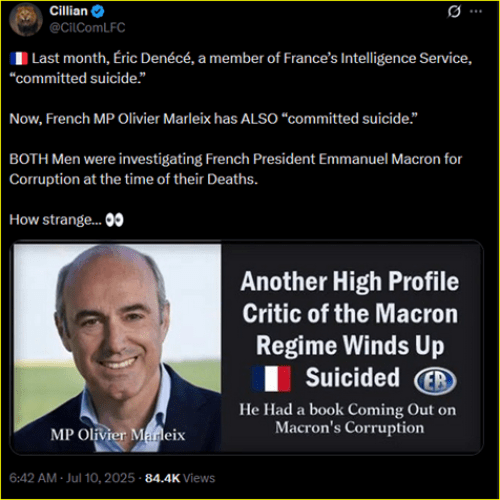The width and height of the screenshot is (500, 500).
Task: Open the three-dot more options menu
Action: (476, 11)
